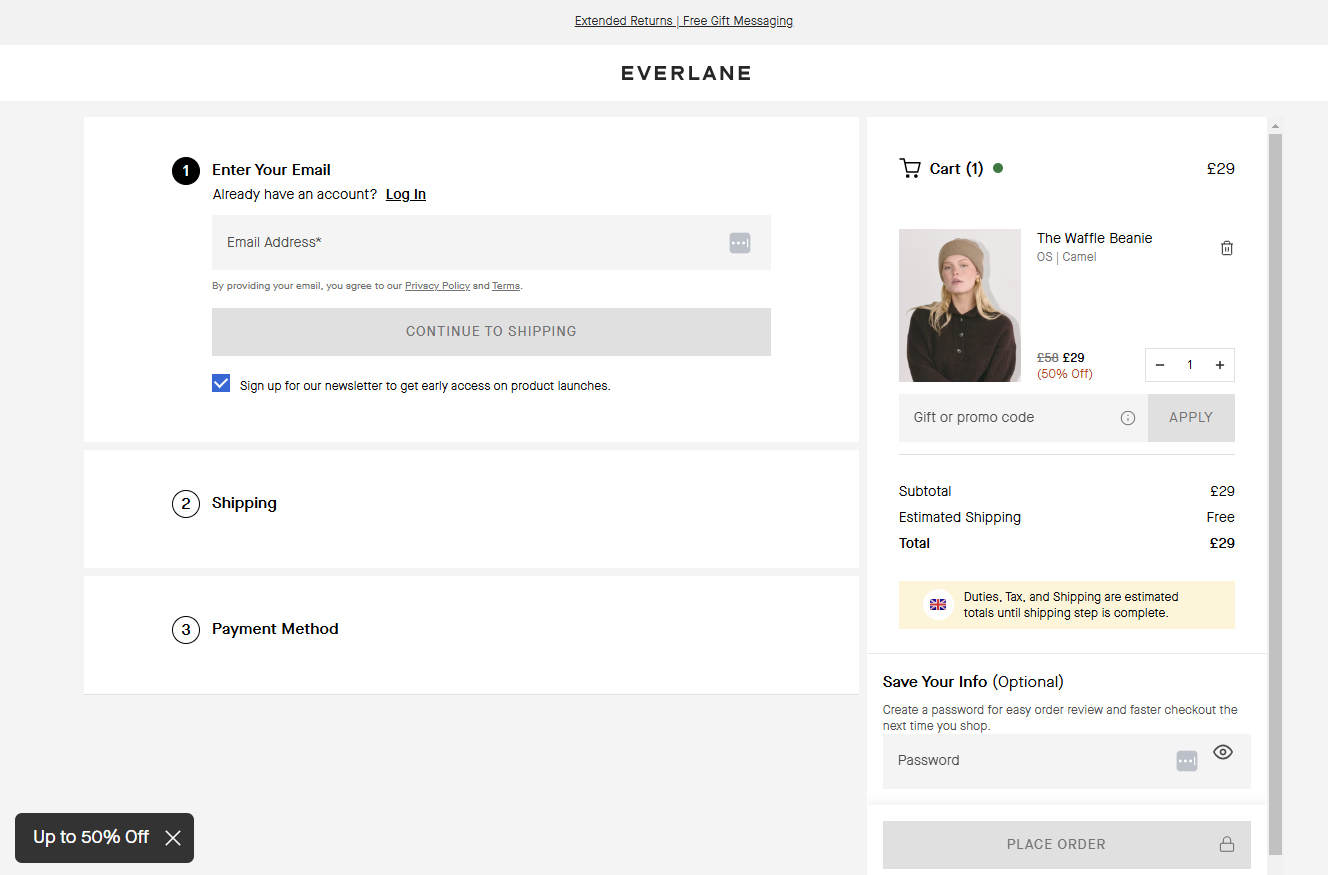The height and width of the screenshot is (875, 1328).
Task: Click the scrollbar up arrow
Action: click(1275, 126)
